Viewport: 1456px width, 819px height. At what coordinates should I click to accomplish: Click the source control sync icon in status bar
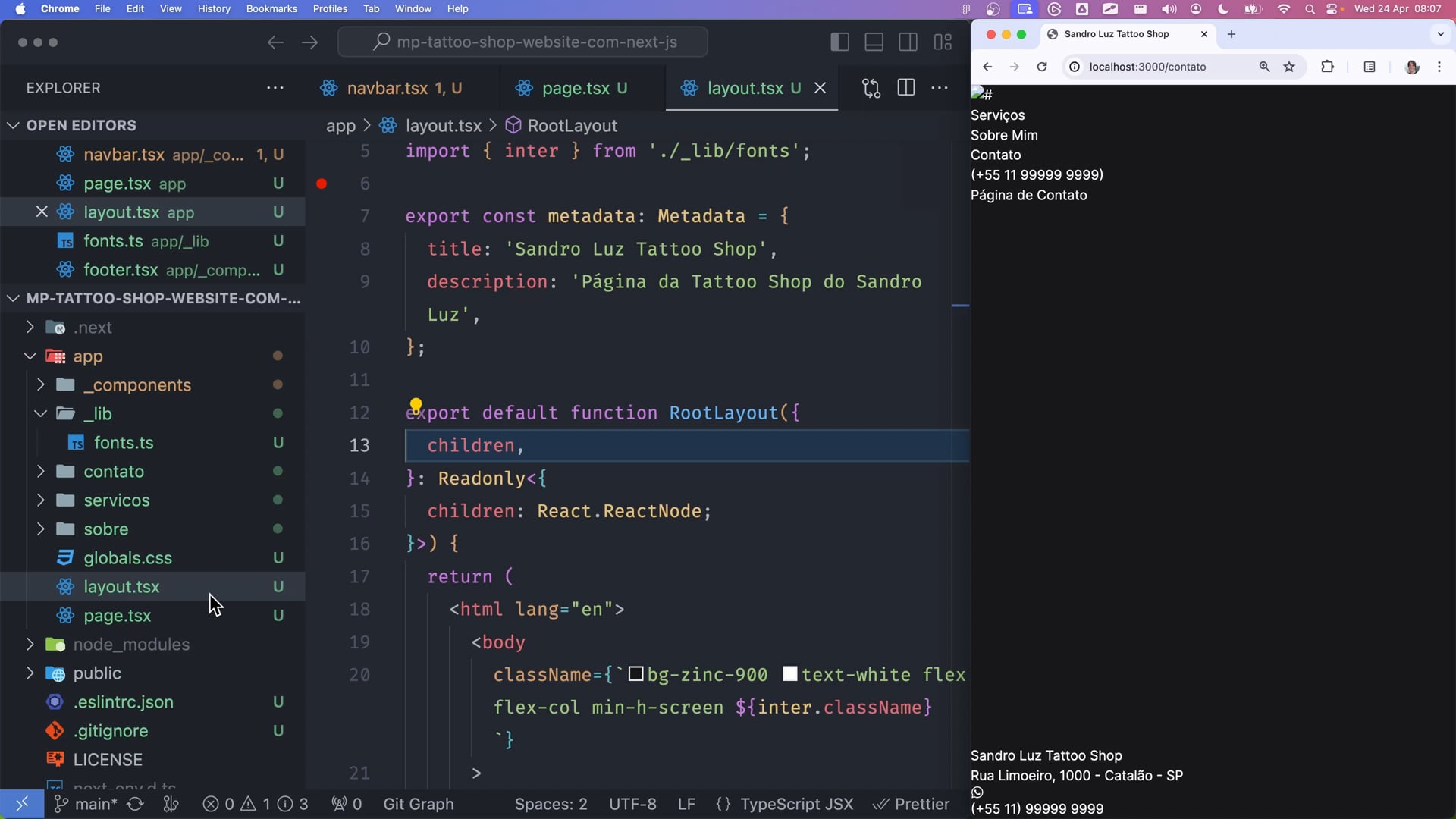tap(135, 804)
